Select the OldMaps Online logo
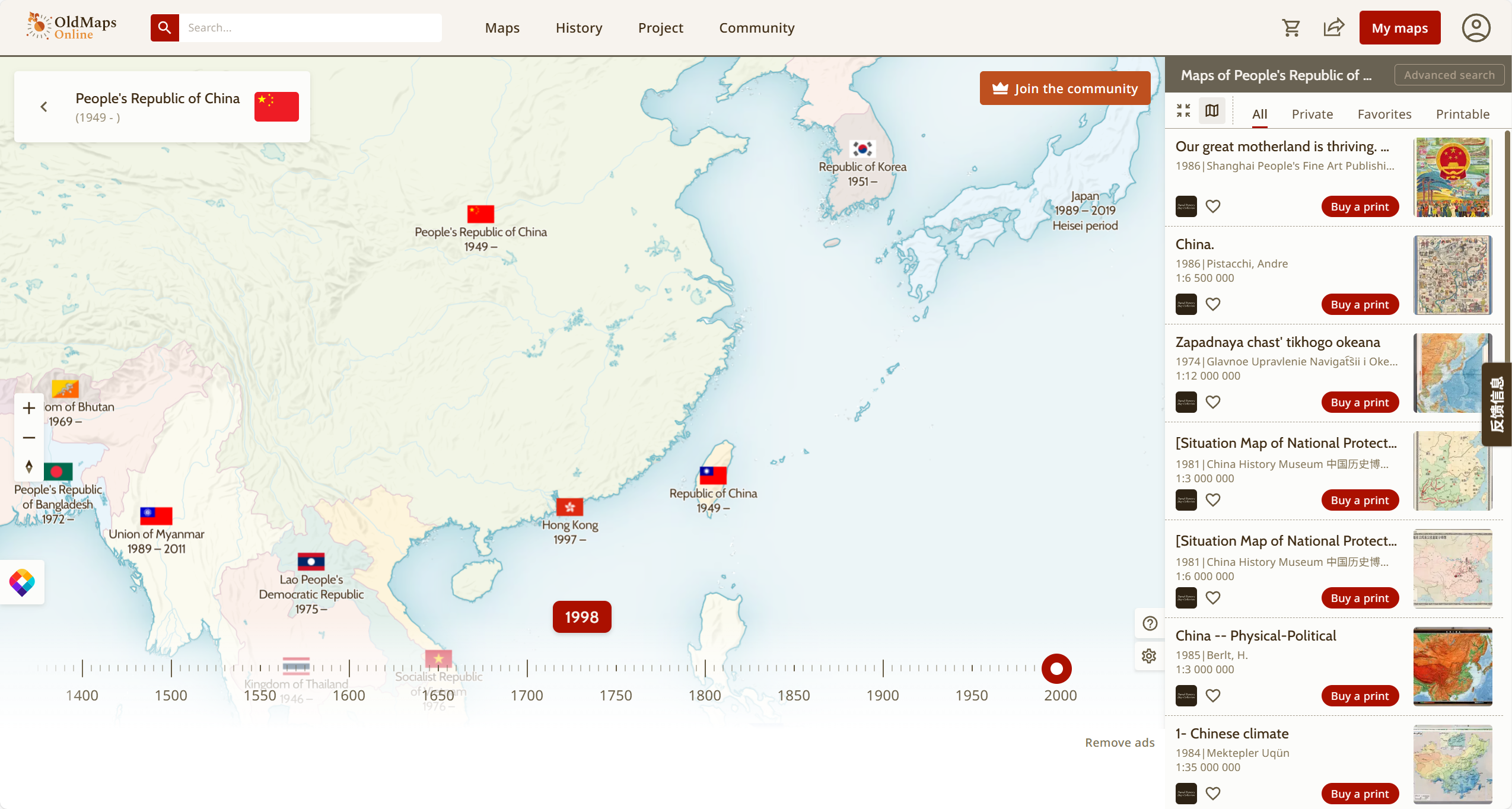Image resolution: width=1512 pixels, height=809 pixels. (x=71, y=26)
